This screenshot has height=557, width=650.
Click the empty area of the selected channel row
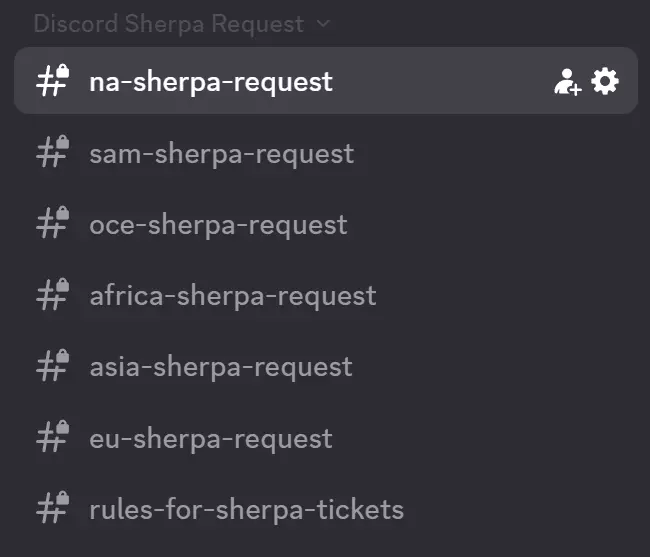click(x=440, y=81)
